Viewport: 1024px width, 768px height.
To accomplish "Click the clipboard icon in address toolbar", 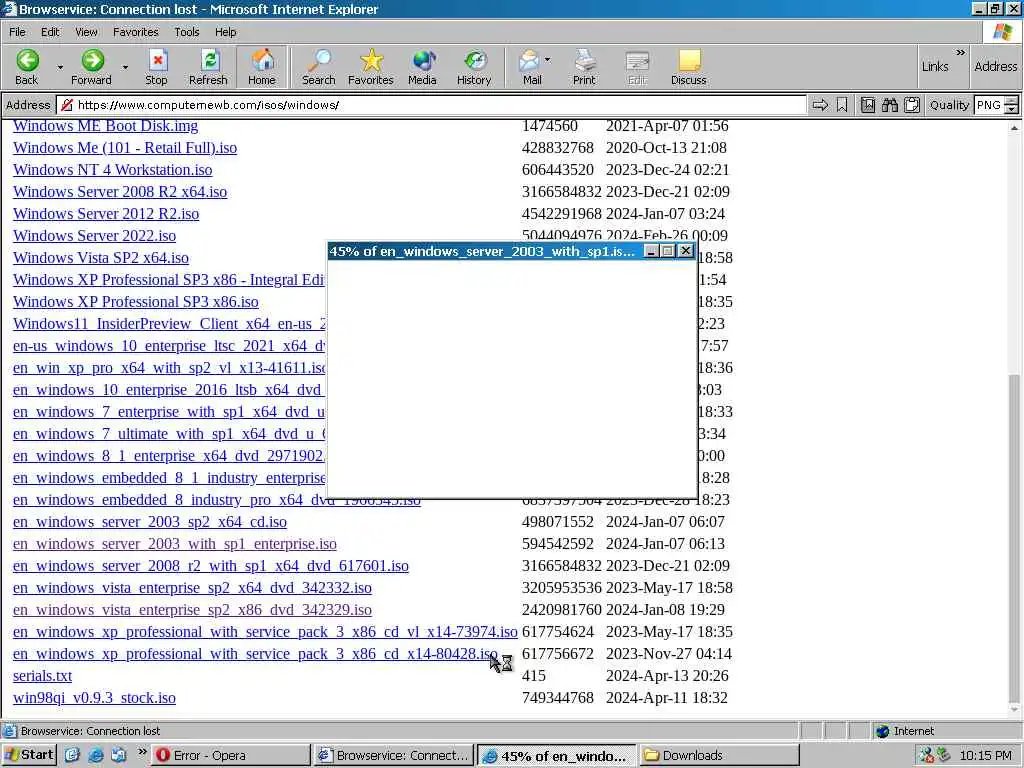I will pyautogui.click(x=912, y=105).
